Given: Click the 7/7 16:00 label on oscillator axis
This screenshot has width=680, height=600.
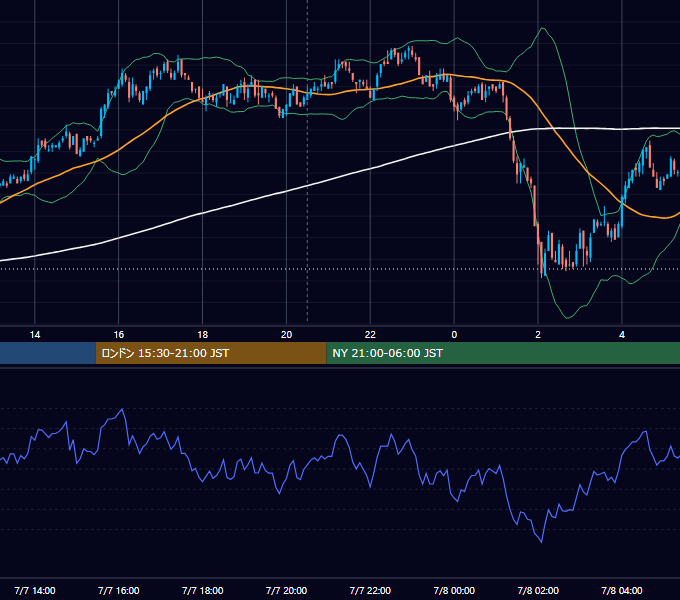Looking at the screenshot, I should 118,590.
